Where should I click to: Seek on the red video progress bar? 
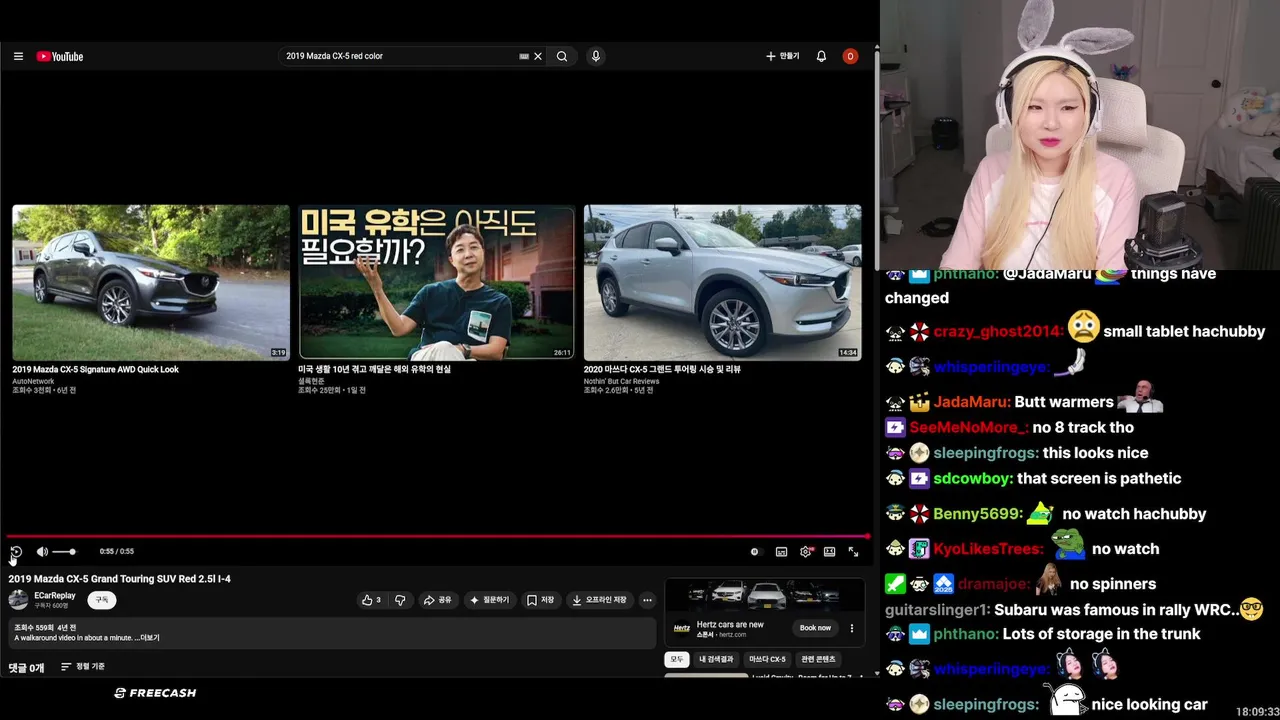coord(438,537)
